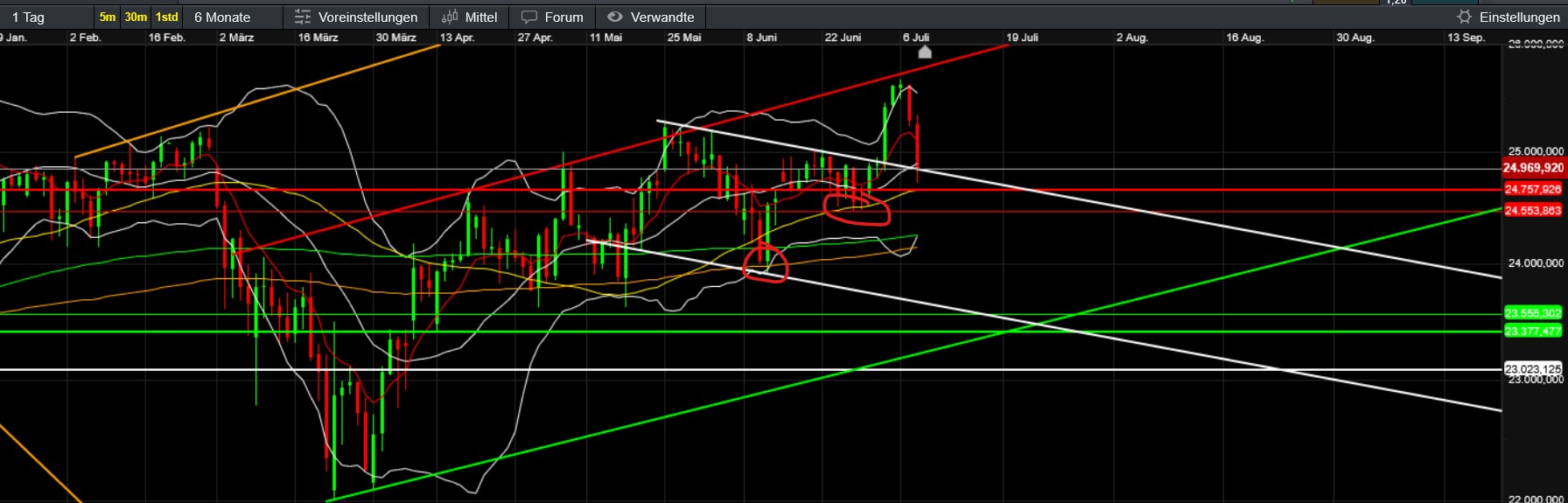Select the current date marker at 6 Juli
The width and height of the screenshot is (1568, 503).
tap(924, 52)
